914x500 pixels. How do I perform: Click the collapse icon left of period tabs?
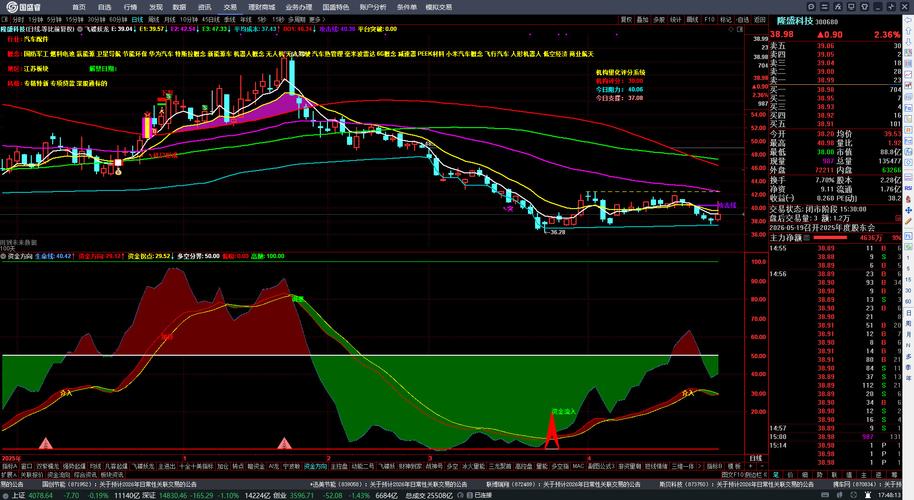(5, 19)
